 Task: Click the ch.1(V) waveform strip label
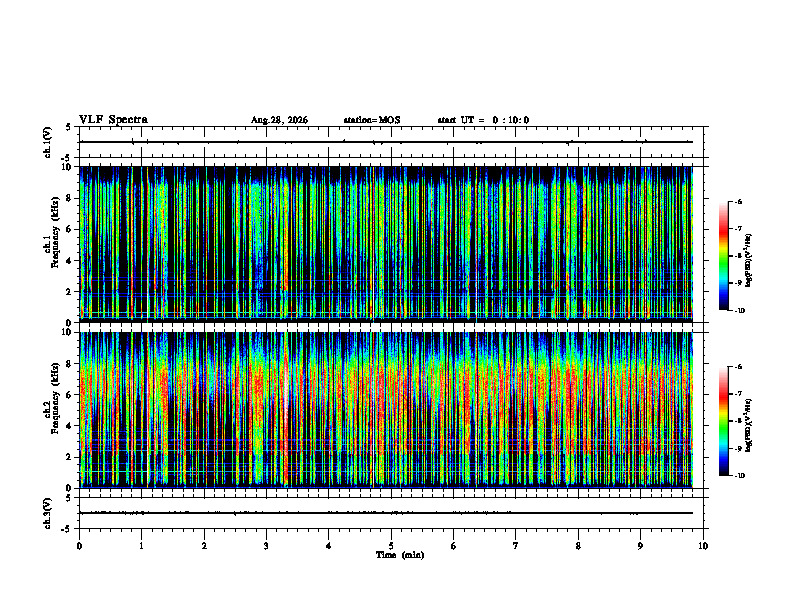pos(48,142)
